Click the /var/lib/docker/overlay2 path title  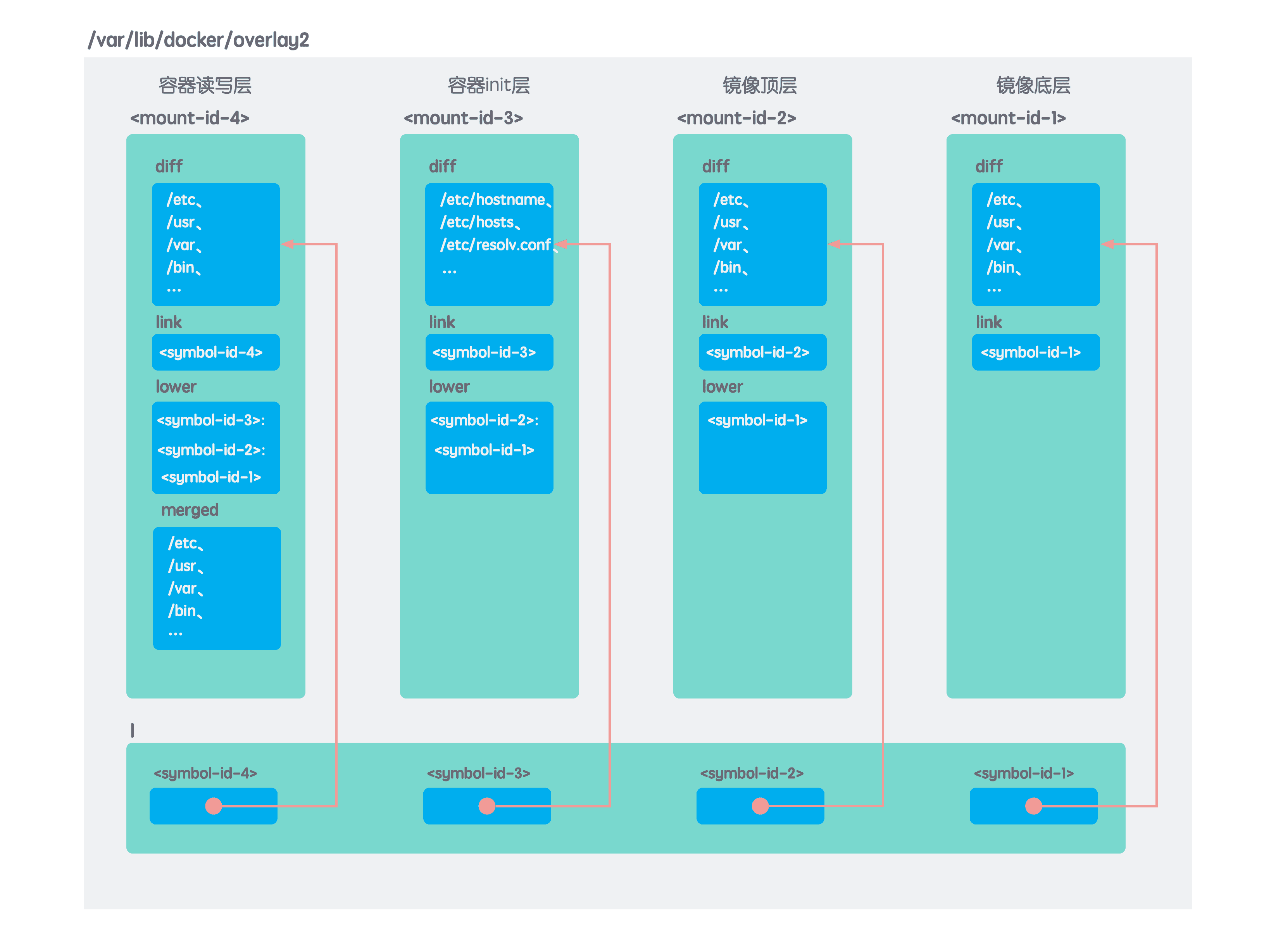point(198,40)
